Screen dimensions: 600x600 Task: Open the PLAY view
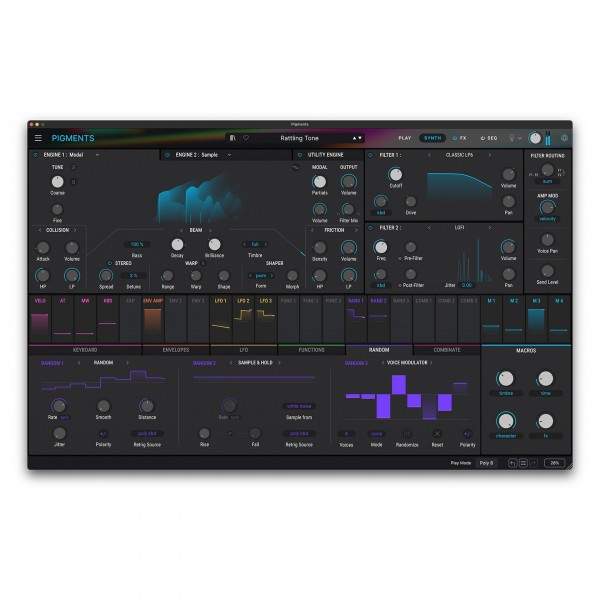404,138
